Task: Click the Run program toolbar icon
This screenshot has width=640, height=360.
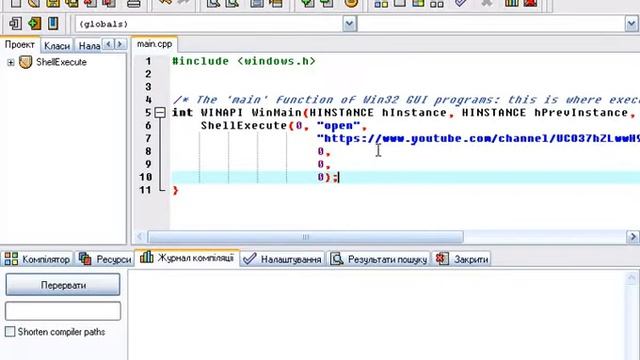Action: (400, 4)
